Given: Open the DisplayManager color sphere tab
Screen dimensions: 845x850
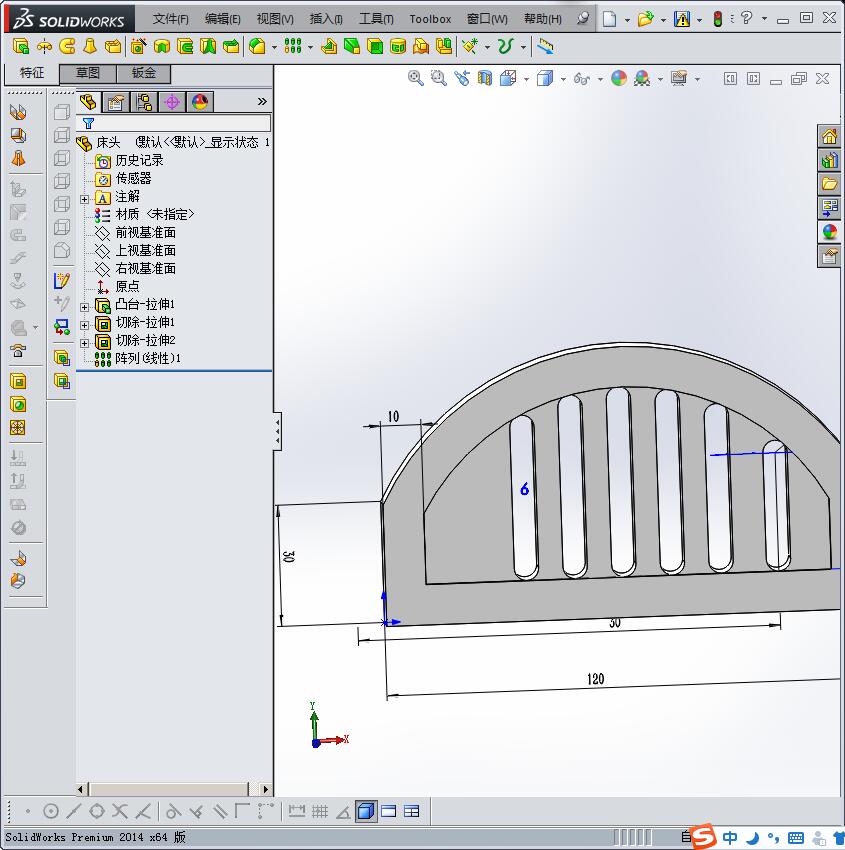Looking at the screenshot, I should 200,101.
